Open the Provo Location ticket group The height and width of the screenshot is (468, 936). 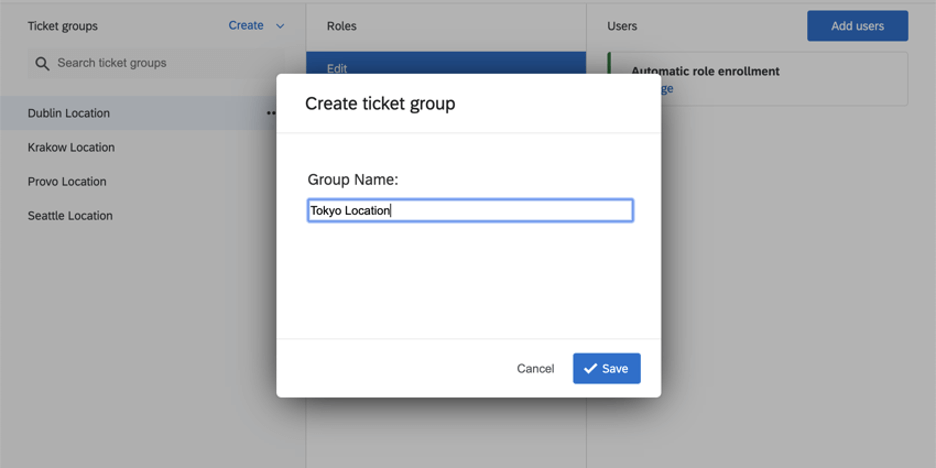tap(67, 181)
